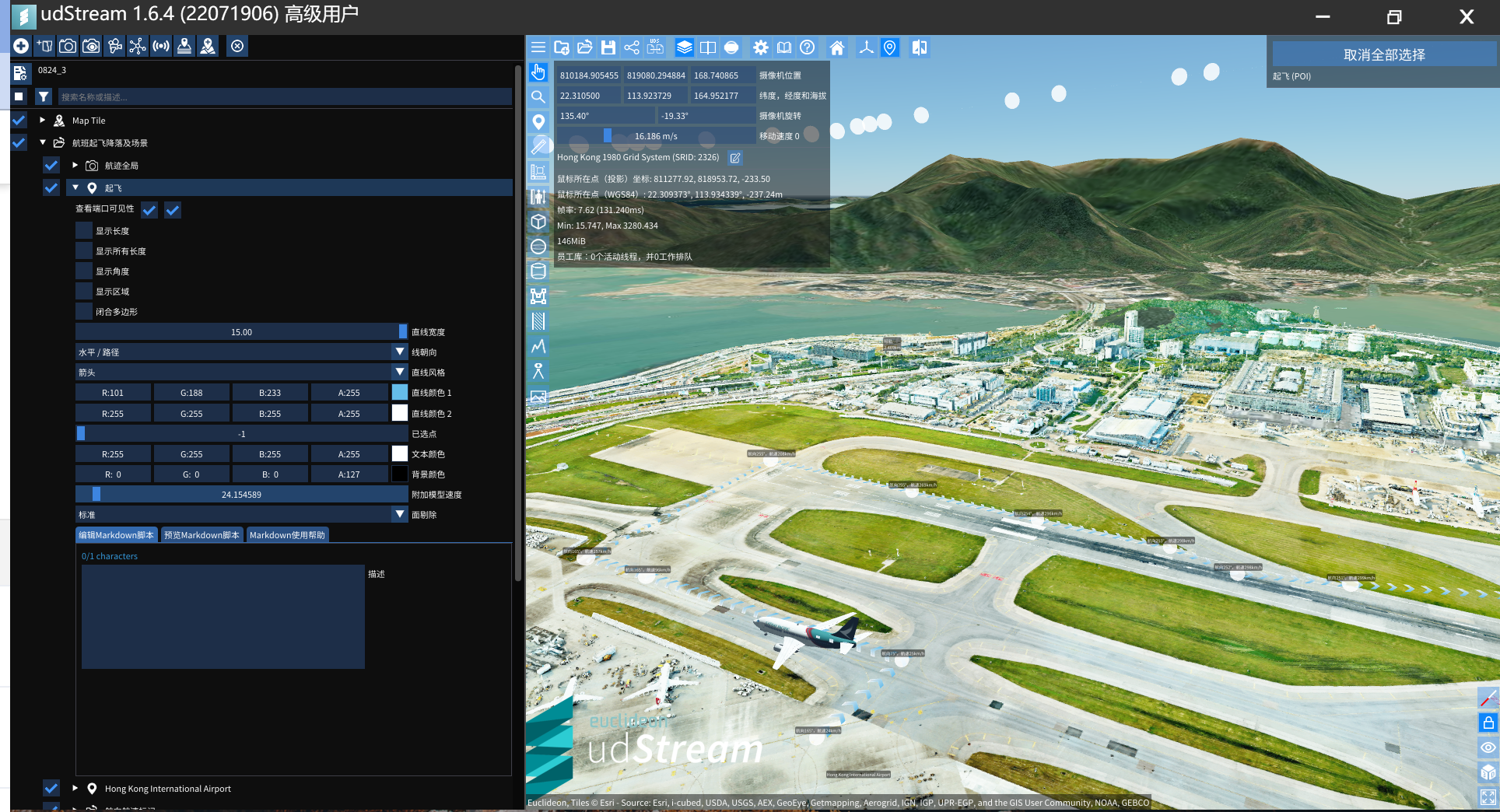Click the camera-with-eye viewshed icon
1500x812 pixels.
[91, 46]
